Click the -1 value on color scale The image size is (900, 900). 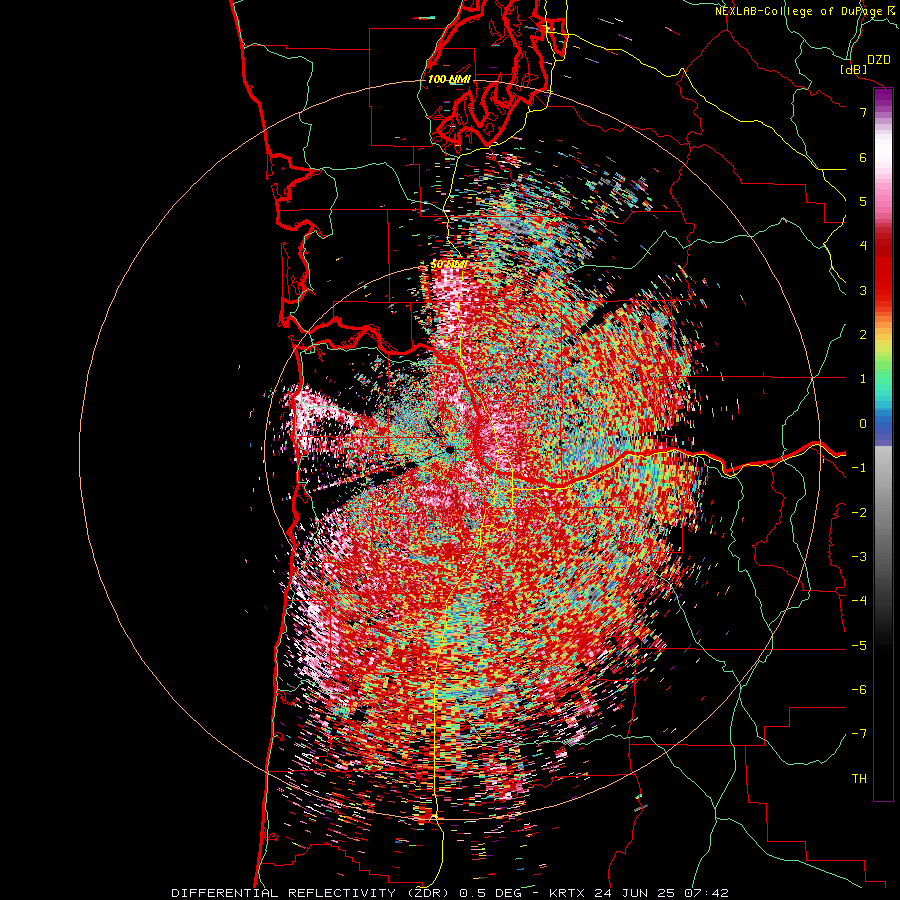click(x=859, y=468)
